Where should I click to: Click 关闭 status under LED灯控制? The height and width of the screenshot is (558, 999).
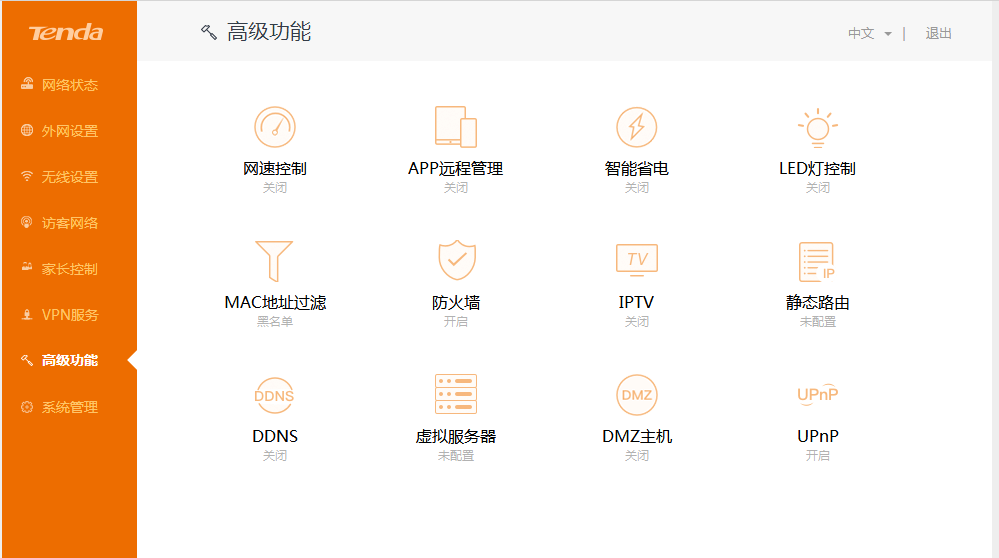pyautogui.click(x=817, y=188)
